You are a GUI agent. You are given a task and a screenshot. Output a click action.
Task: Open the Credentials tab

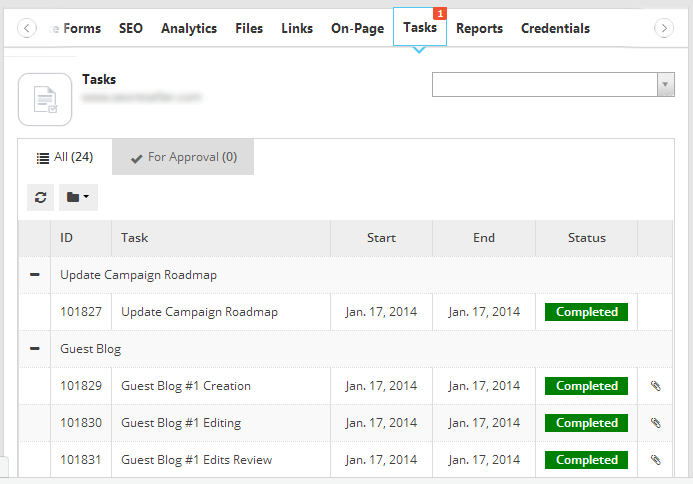pyautogui.click(x=556, y=28)
